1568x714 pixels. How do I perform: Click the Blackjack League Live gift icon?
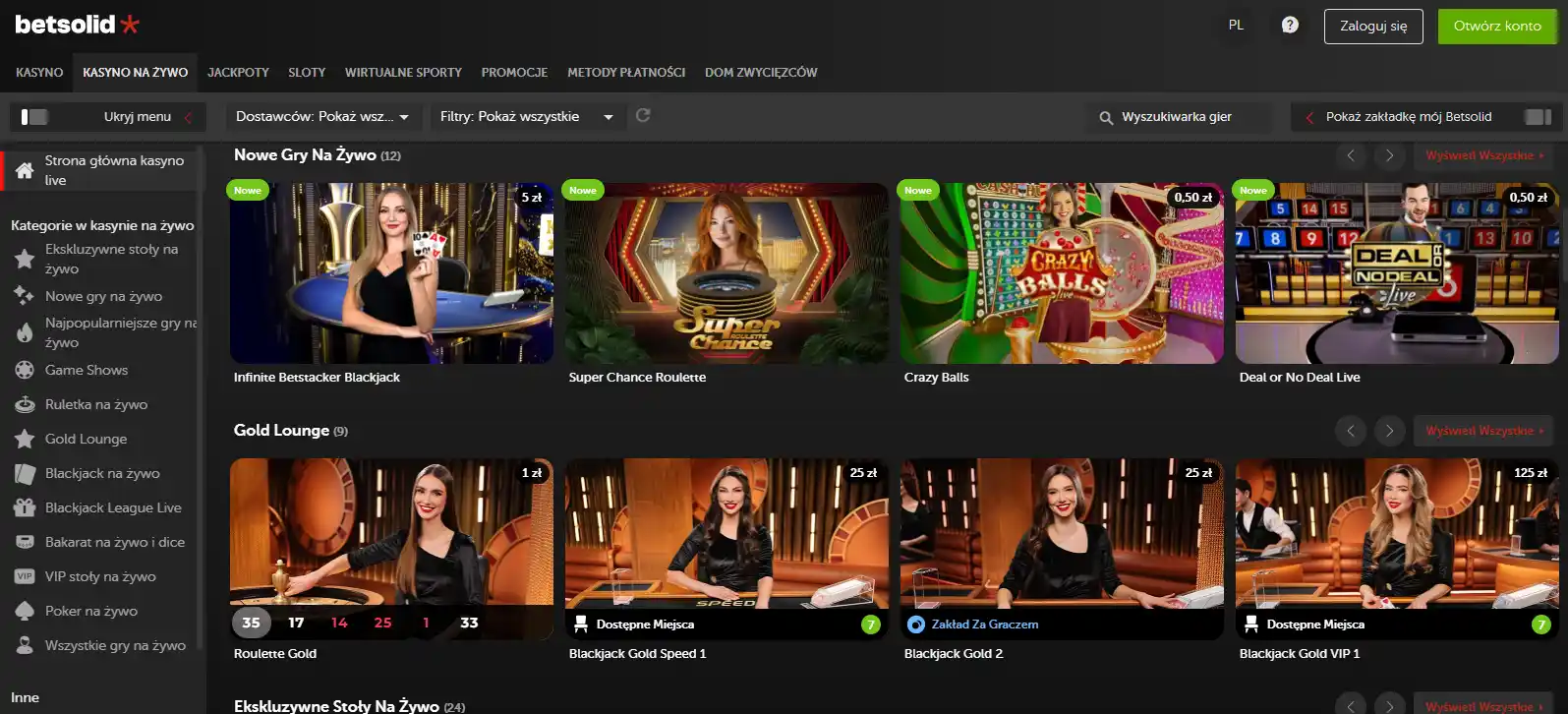pyautogui.click(x=25, y=508)
